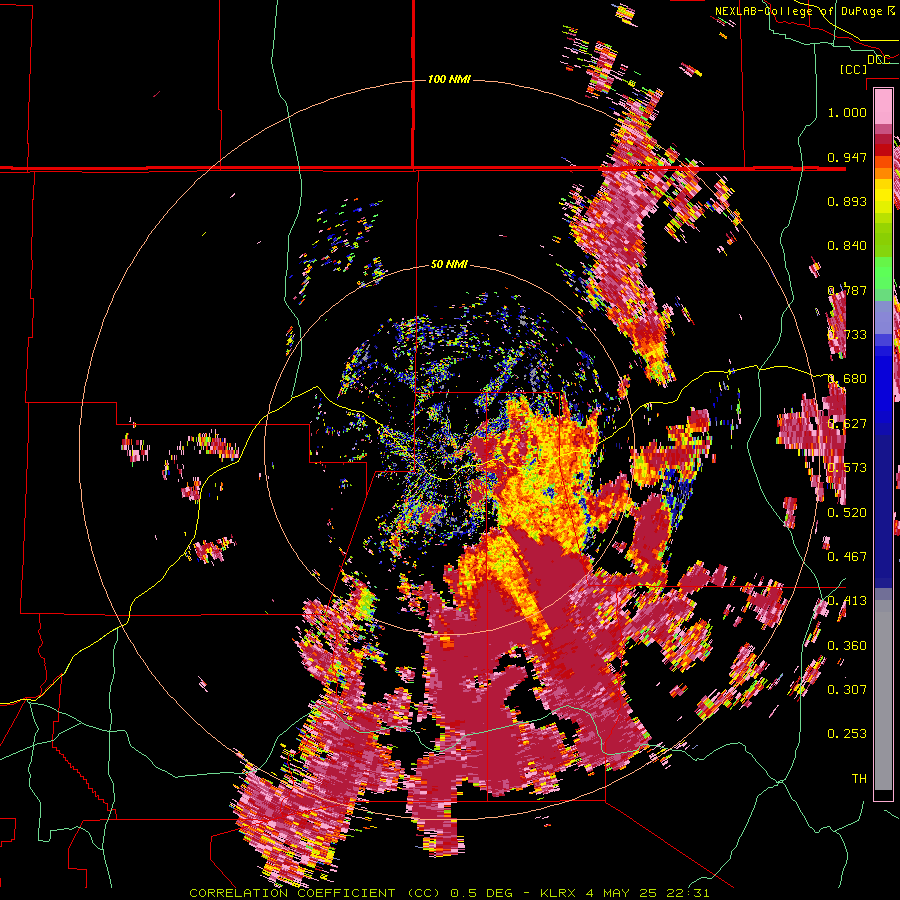Click the 0.5 DEG elevation angle text
Viewport: 900px width, 900px height.
(481, 893)
